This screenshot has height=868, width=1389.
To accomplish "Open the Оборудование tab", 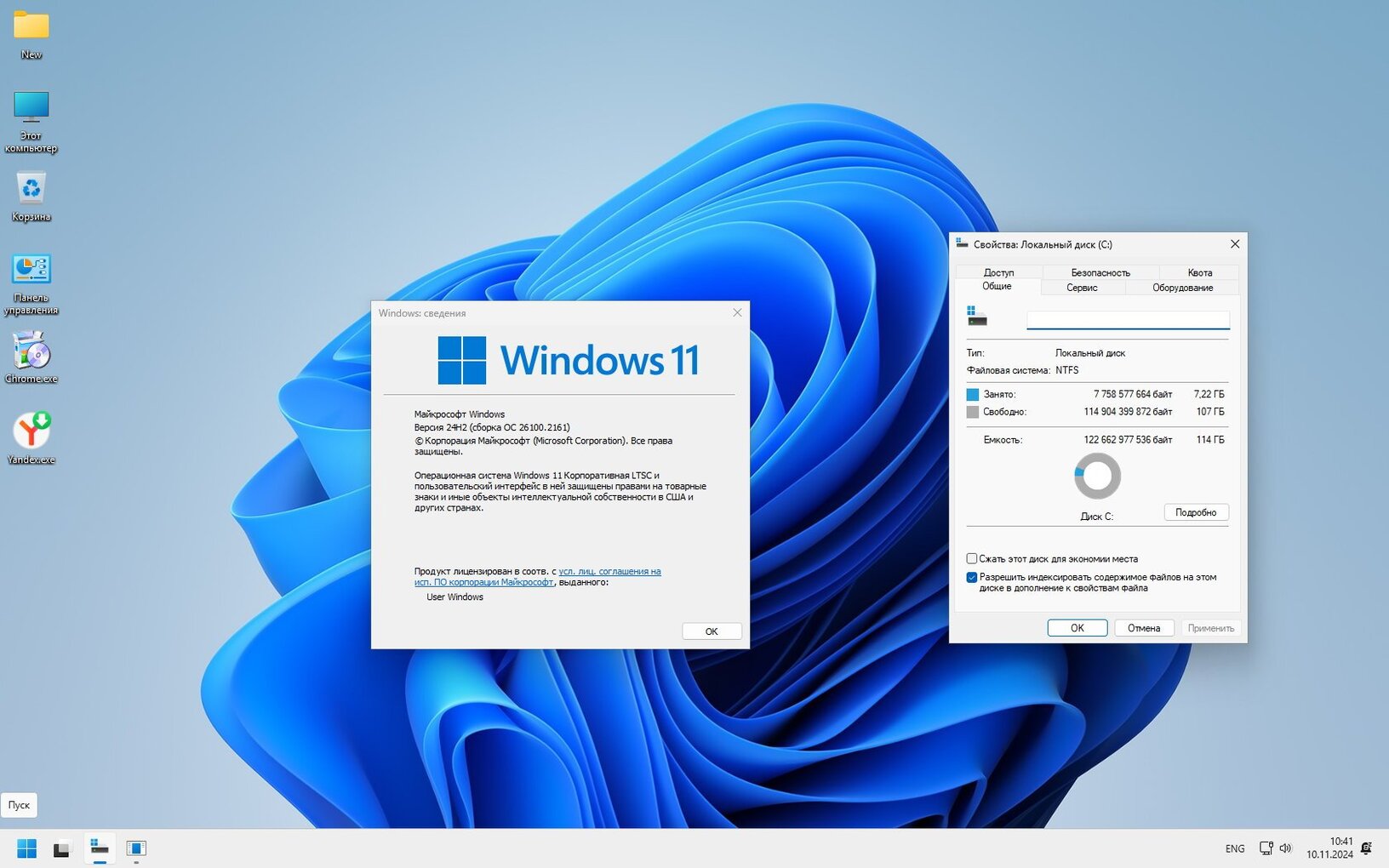I will click(1182, 288).
